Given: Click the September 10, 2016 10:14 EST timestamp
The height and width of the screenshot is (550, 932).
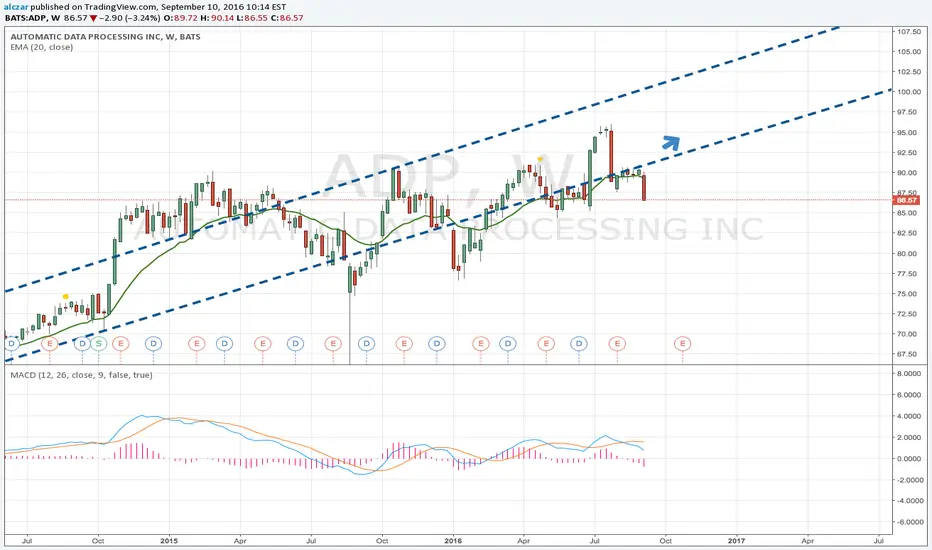Looking at the screenshot, I should click(223, 7).
